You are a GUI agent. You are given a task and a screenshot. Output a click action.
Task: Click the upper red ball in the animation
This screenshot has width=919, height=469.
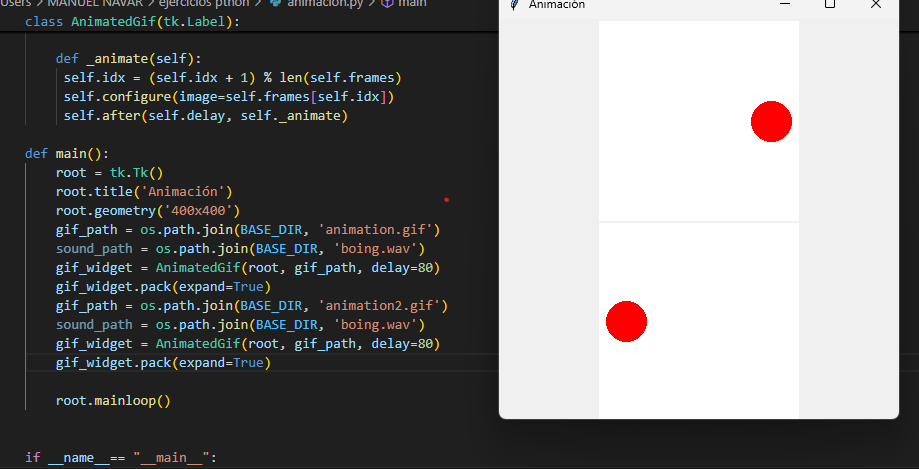pos(771,121)
